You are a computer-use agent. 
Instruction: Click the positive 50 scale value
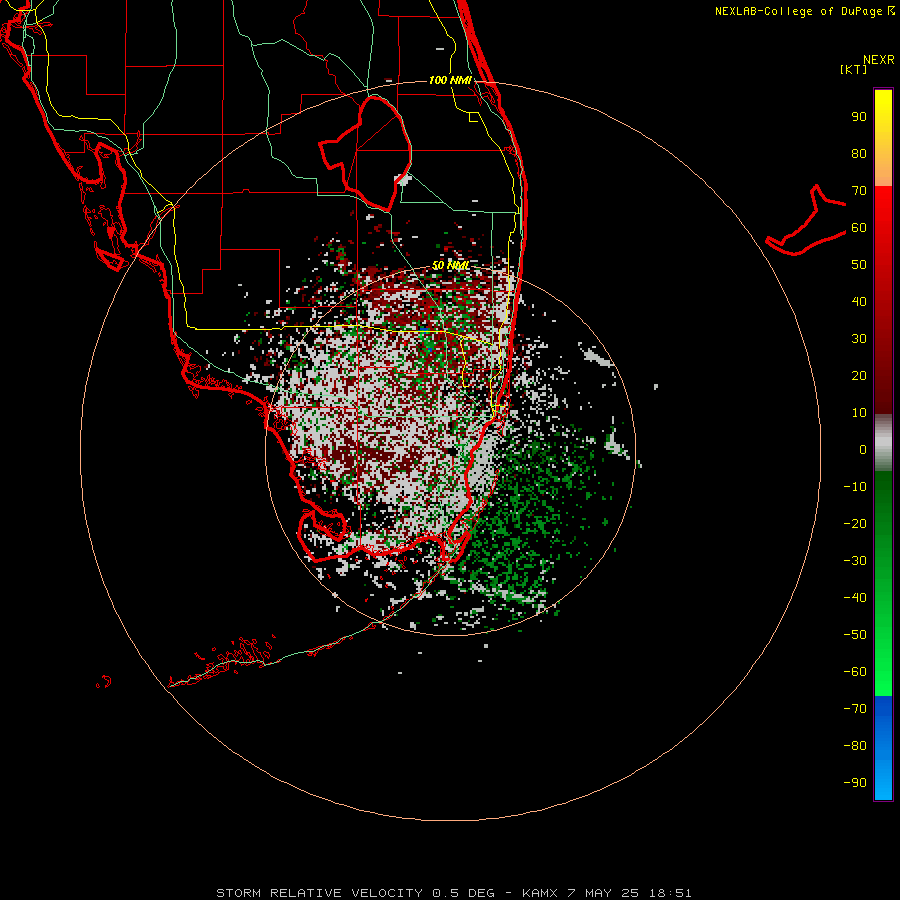859,265
